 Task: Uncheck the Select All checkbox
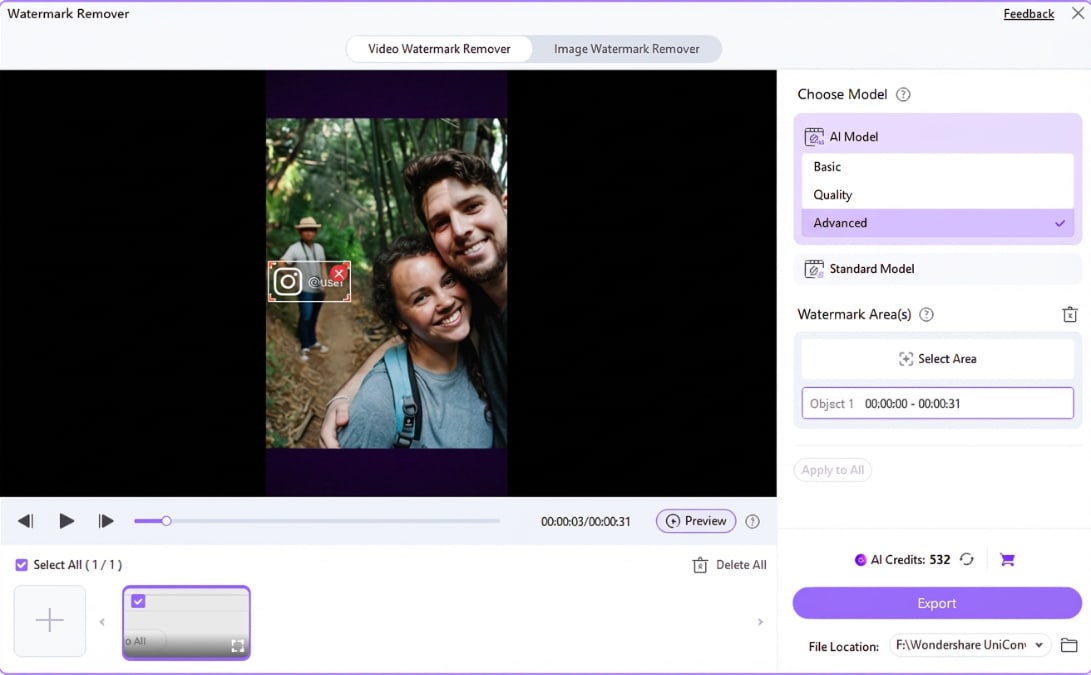(x=21, y=564)
